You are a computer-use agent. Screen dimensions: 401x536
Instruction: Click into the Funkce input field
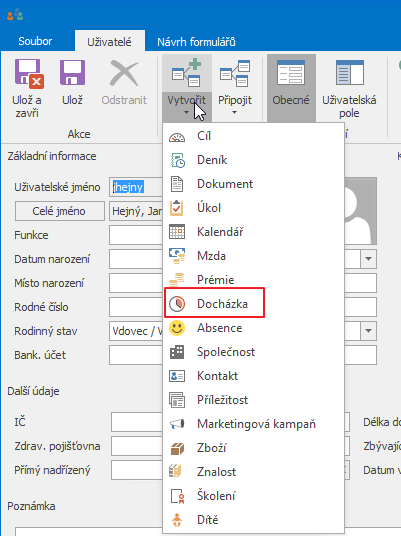click(x=136, y=235)
